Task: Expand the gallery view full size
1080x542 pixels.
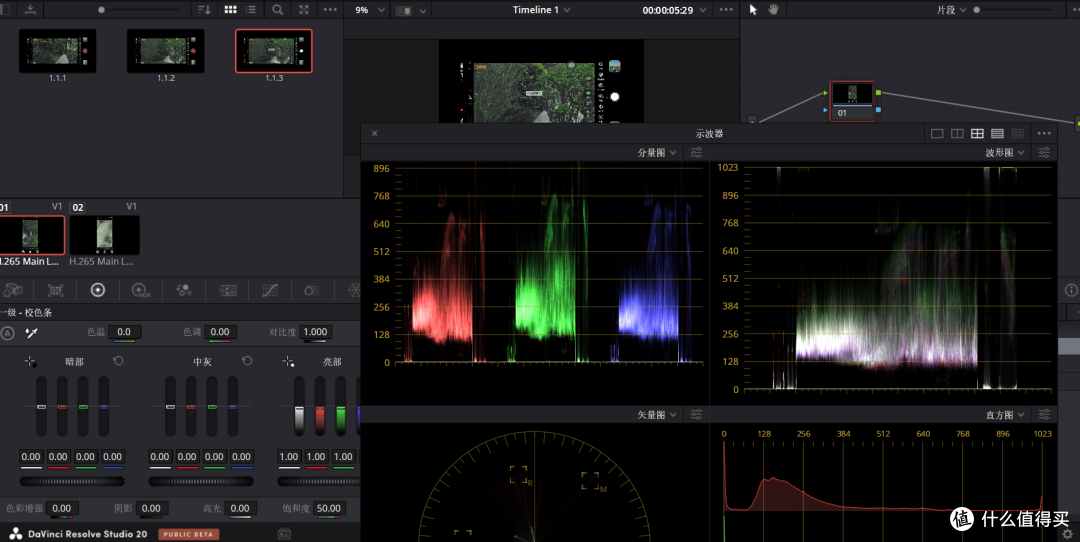Action: coord(304,10)
